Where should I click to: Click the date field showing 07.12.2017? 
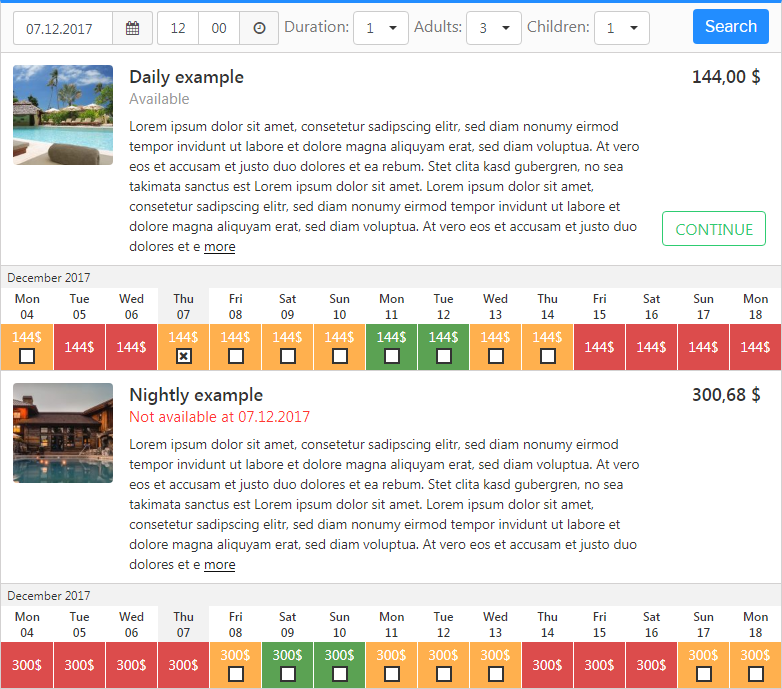[63, 28]
